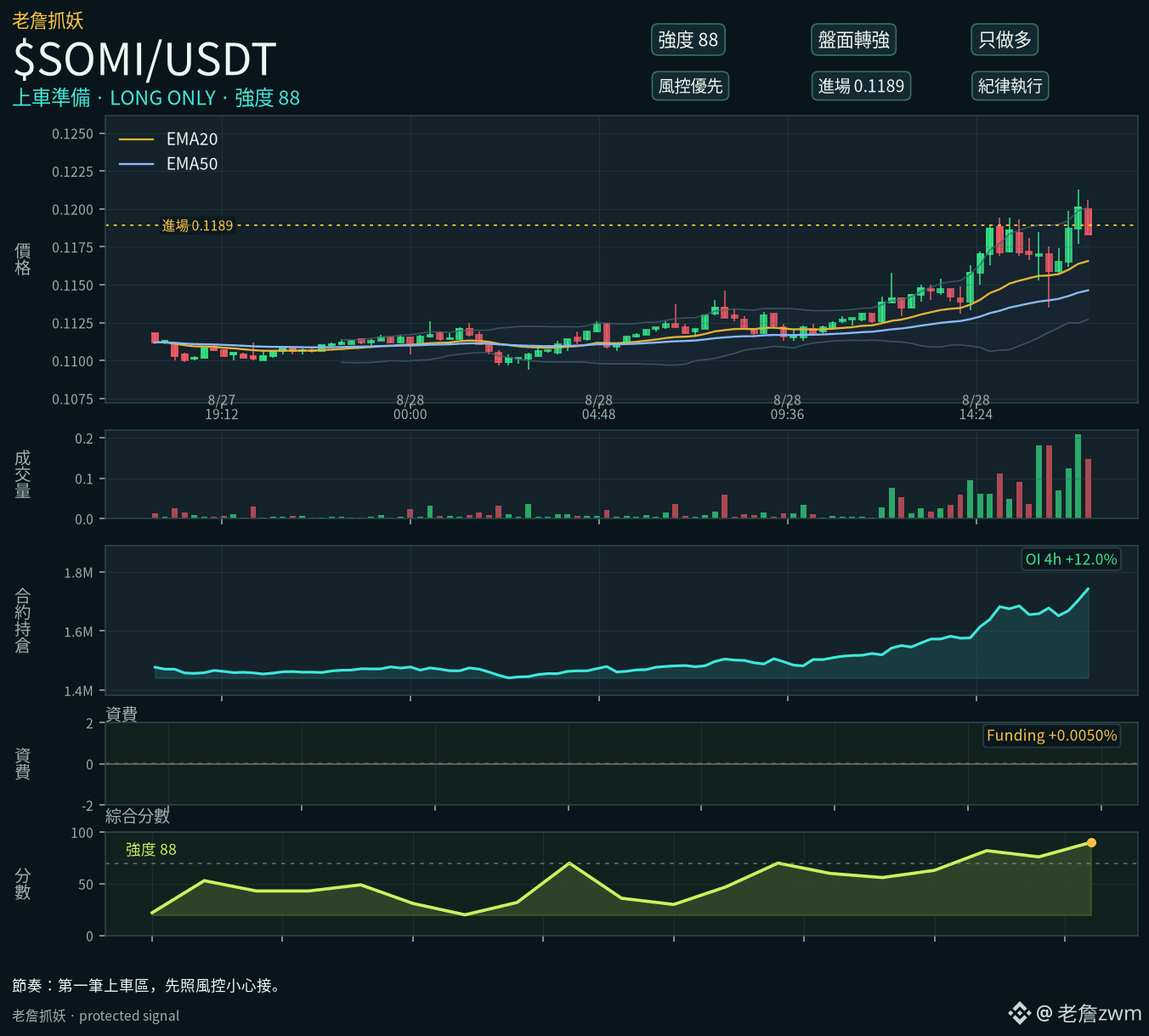Select the 紀律執行 badge
This screenshot has height=1036, width=1149.
click(x=1010, y=86)
